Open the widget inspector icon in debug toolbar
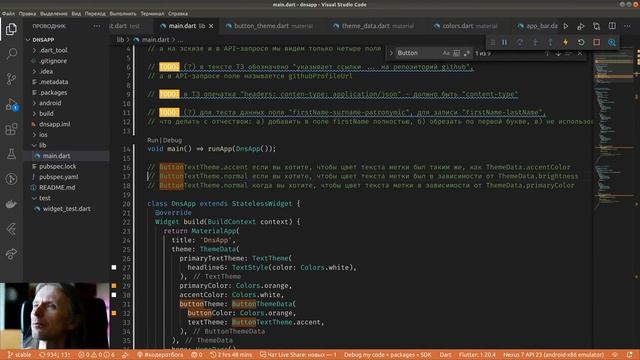Viewport: 640px width, 360px height. (x=612, y=42)
